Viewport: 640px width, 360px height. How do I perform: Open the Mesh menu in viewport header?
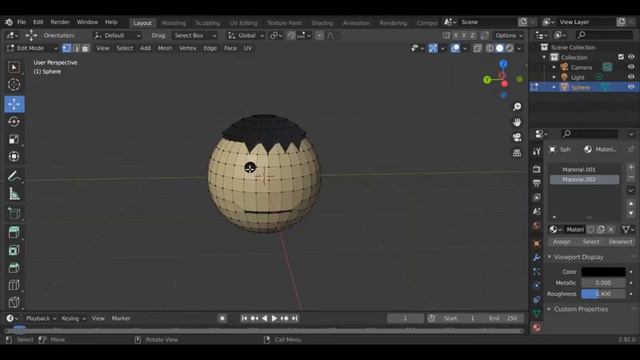164,48
